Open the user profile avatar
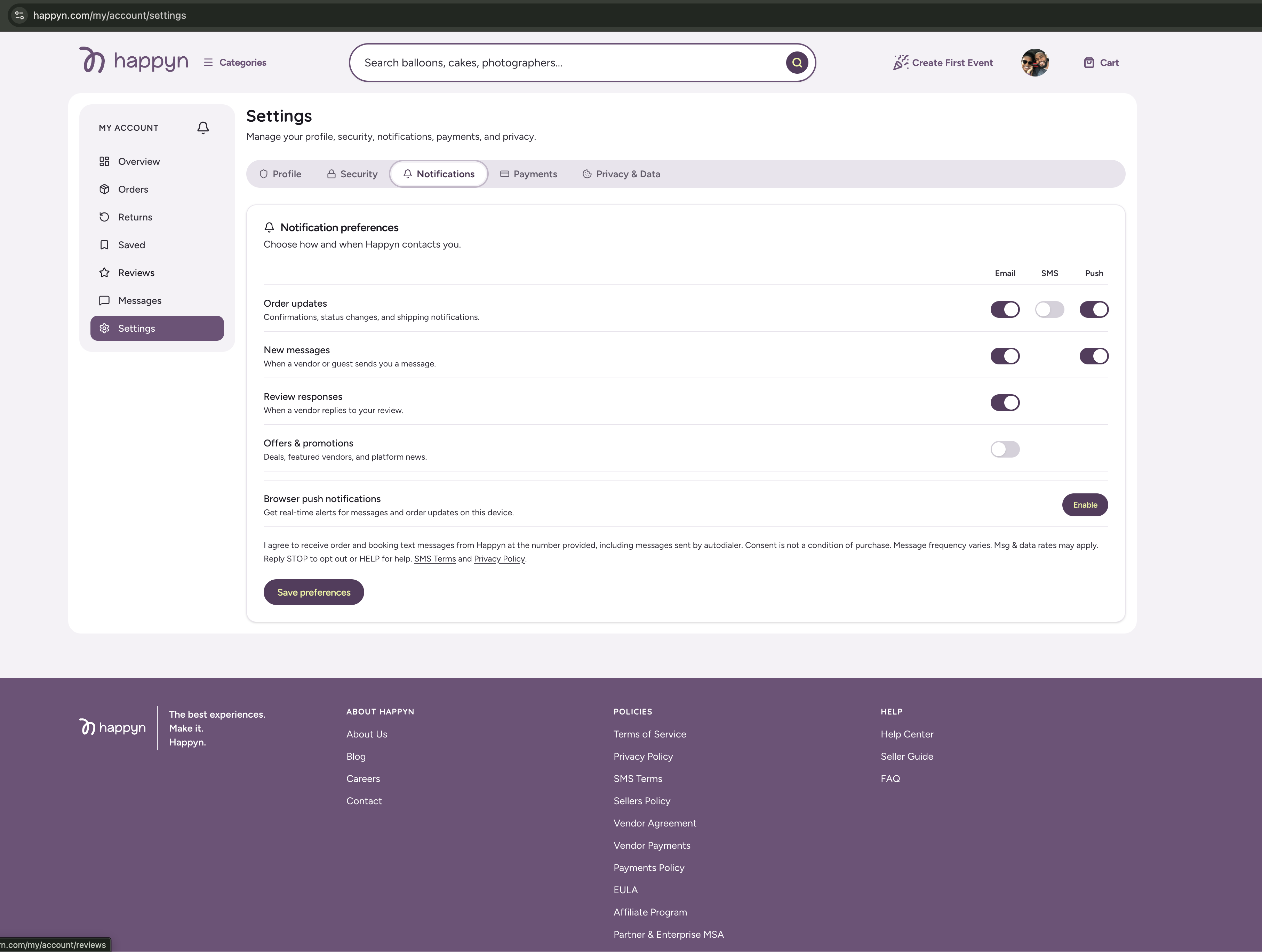The image size is (1262, 952). coord(1035,63)
